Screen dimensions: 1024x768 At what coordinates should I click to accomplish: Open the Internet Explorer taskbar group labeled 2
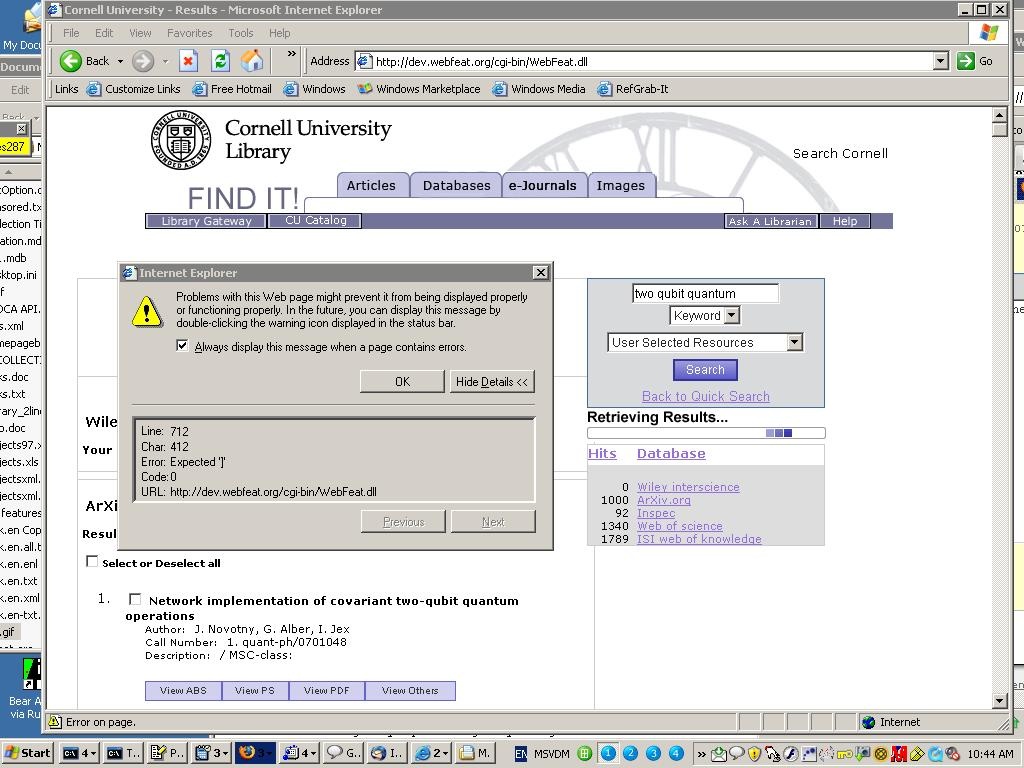pos(430,753)
